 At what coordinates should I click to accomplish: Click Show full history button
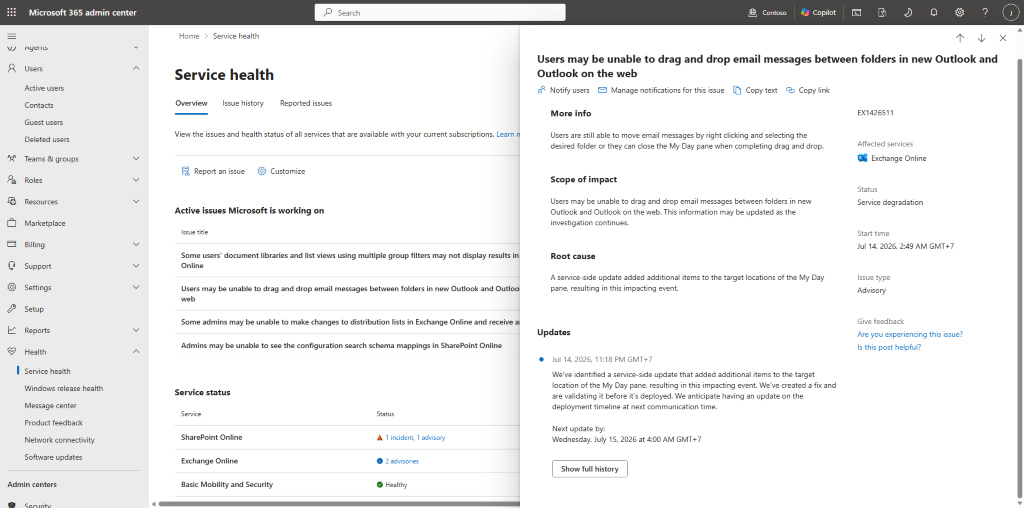pyautogui.click(x=590, y=469)
